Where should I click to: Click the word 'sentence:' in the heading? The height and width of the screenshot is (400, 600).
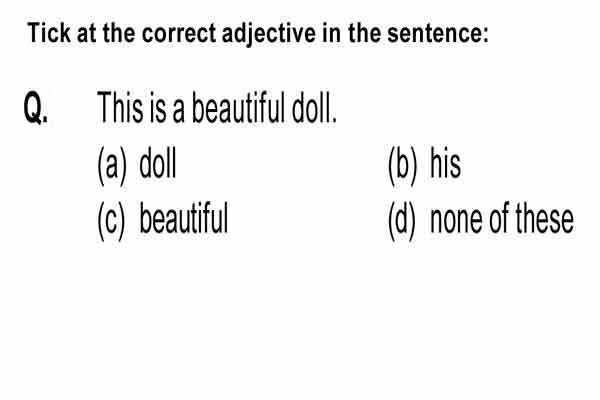(x=438, y=34)
